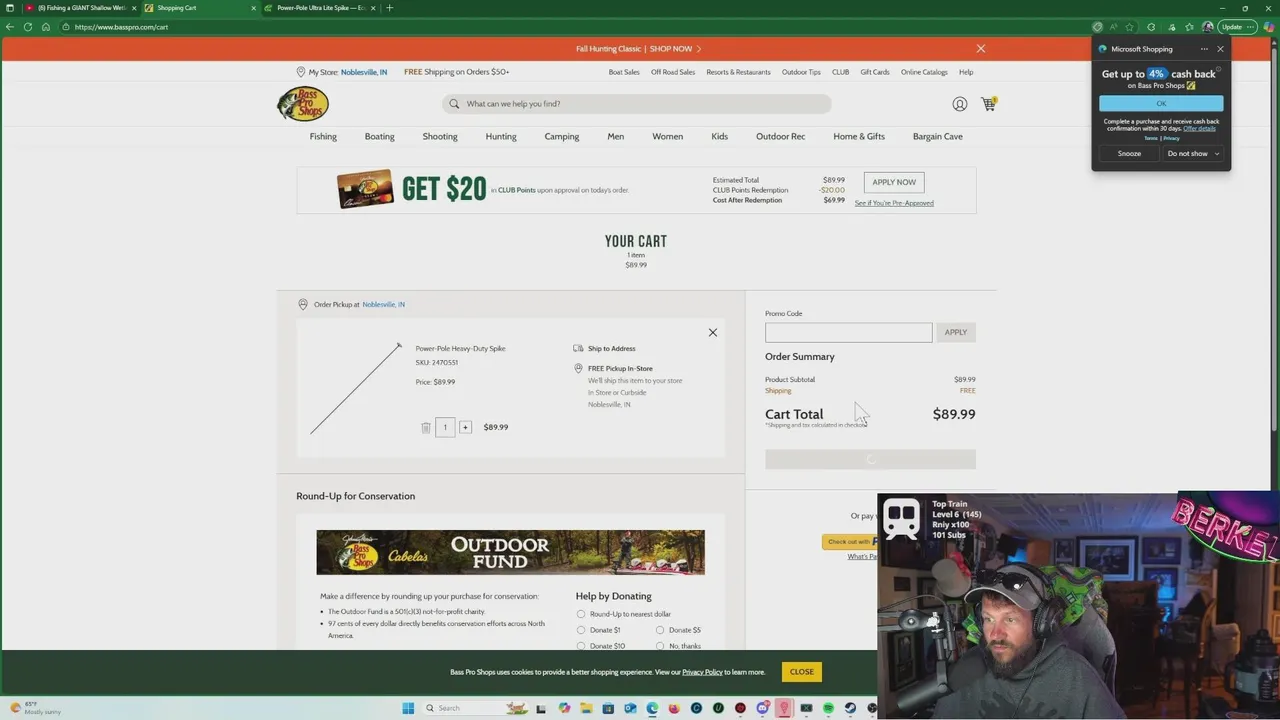Viewport: 1280px width, 720px height.
Task: Close the Microsoft Shopping popup
Action: pyautogui.click(x=1220, y=49)
